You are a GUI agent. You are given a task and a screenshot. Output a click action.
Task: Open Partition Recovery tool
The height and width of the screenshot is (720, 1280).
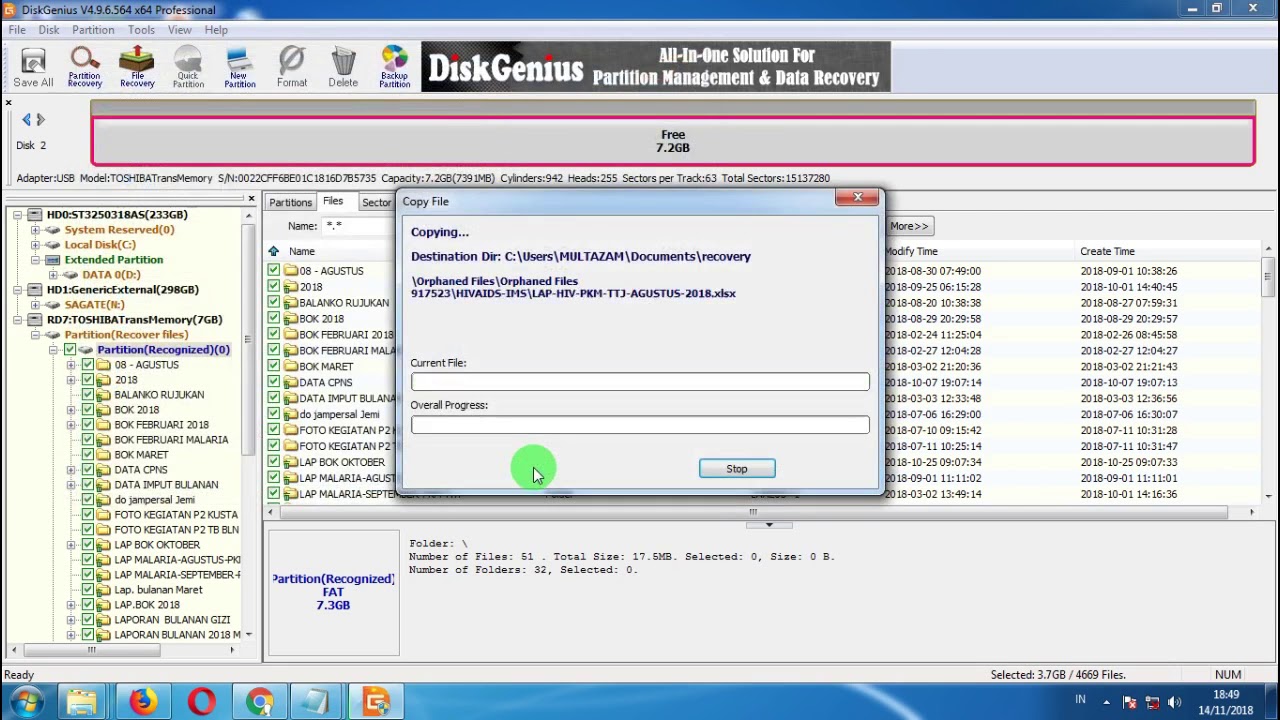click(x=85, y=68)
